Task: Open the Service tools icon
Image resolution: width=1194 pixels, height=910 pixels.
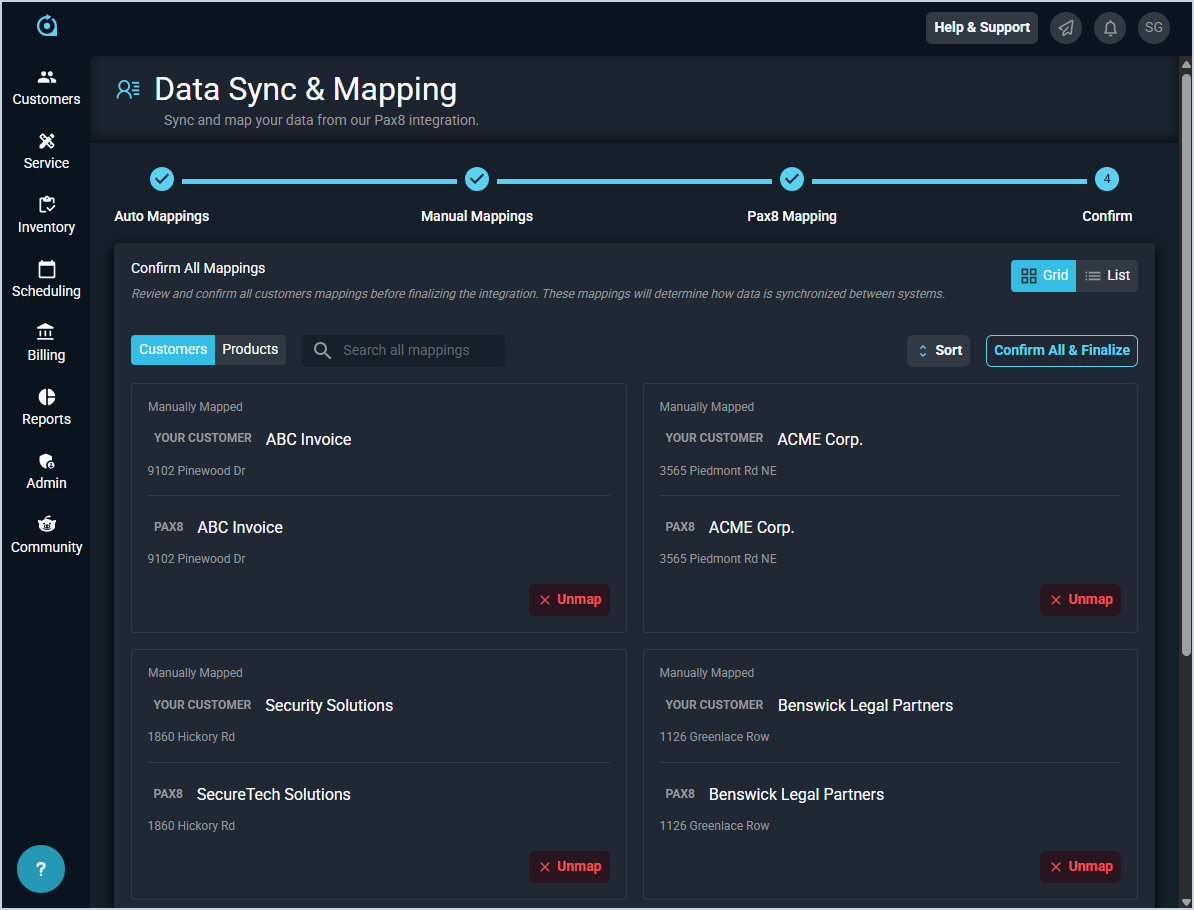Action: [x=46, y=142]
